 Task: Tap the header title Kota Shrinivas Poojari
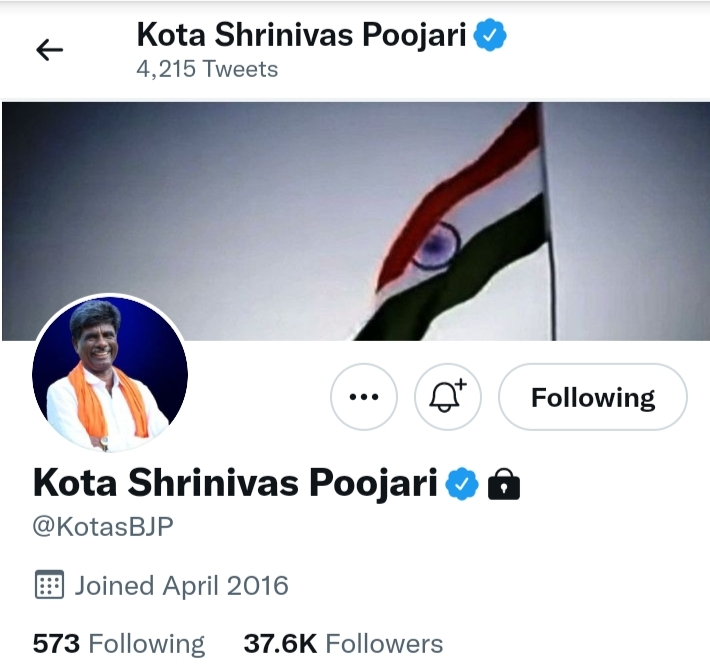(x=302, y=35)
